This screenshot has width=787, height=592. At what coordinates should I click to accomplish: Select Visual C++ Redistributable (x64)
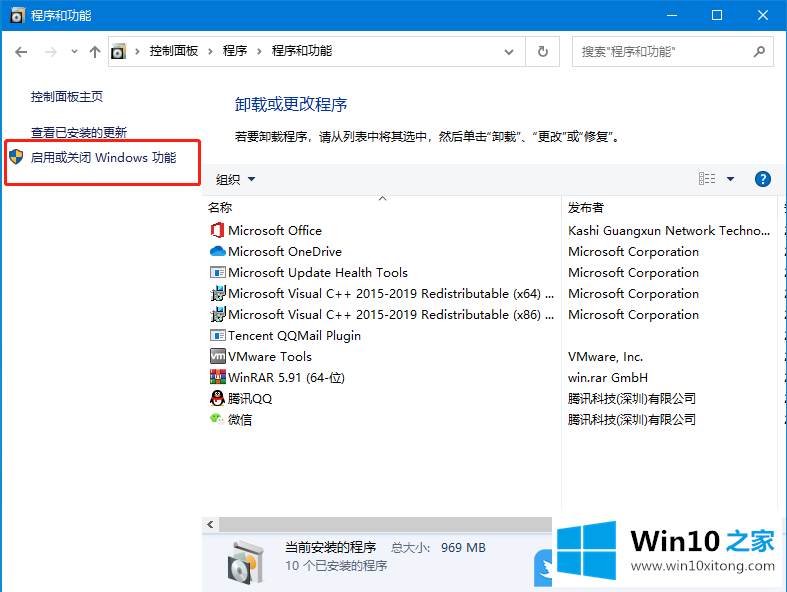click(390, 294)
